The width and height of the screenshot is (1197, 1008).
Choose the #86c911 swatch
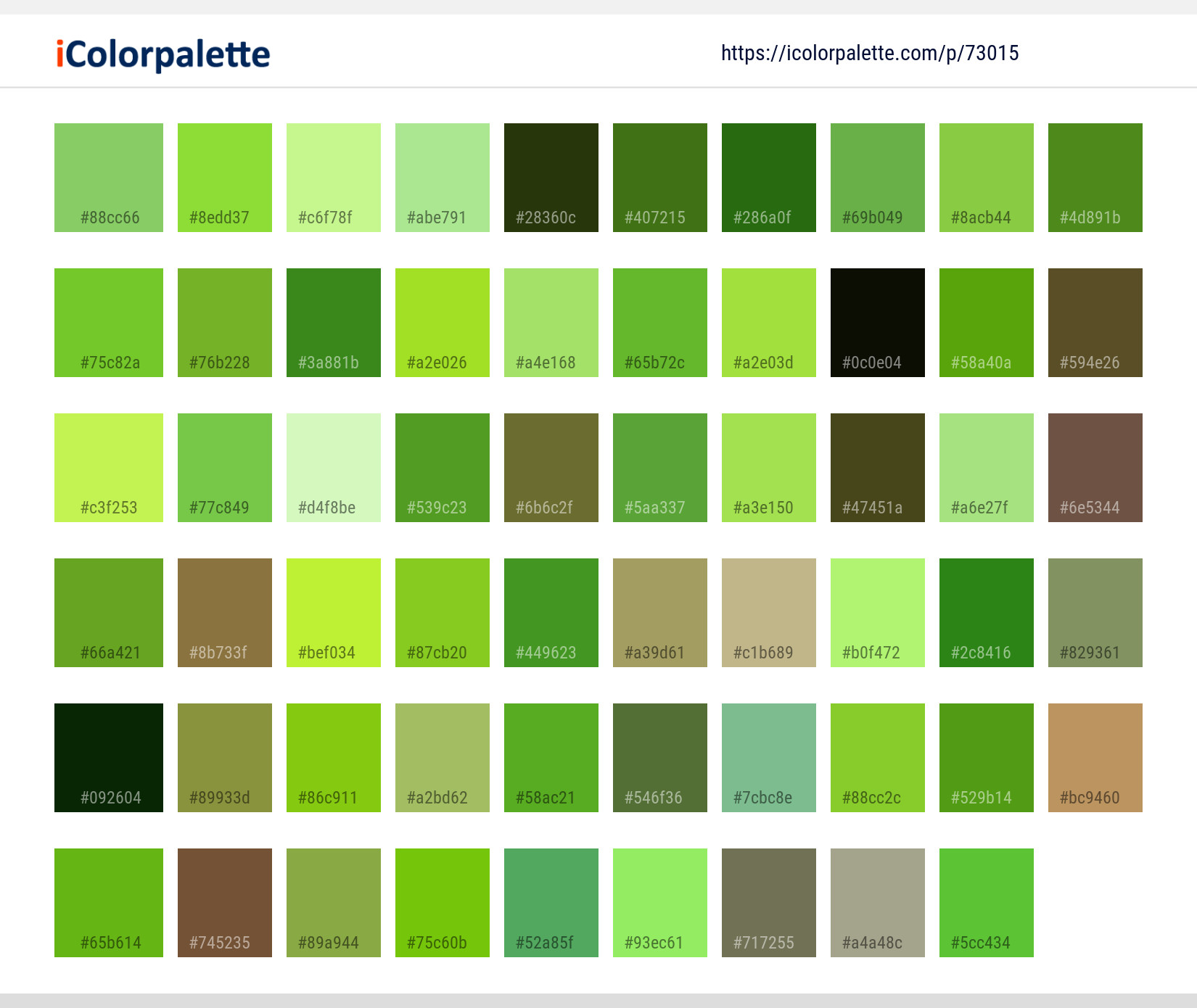pyautogui.click(x=334, y=758)
